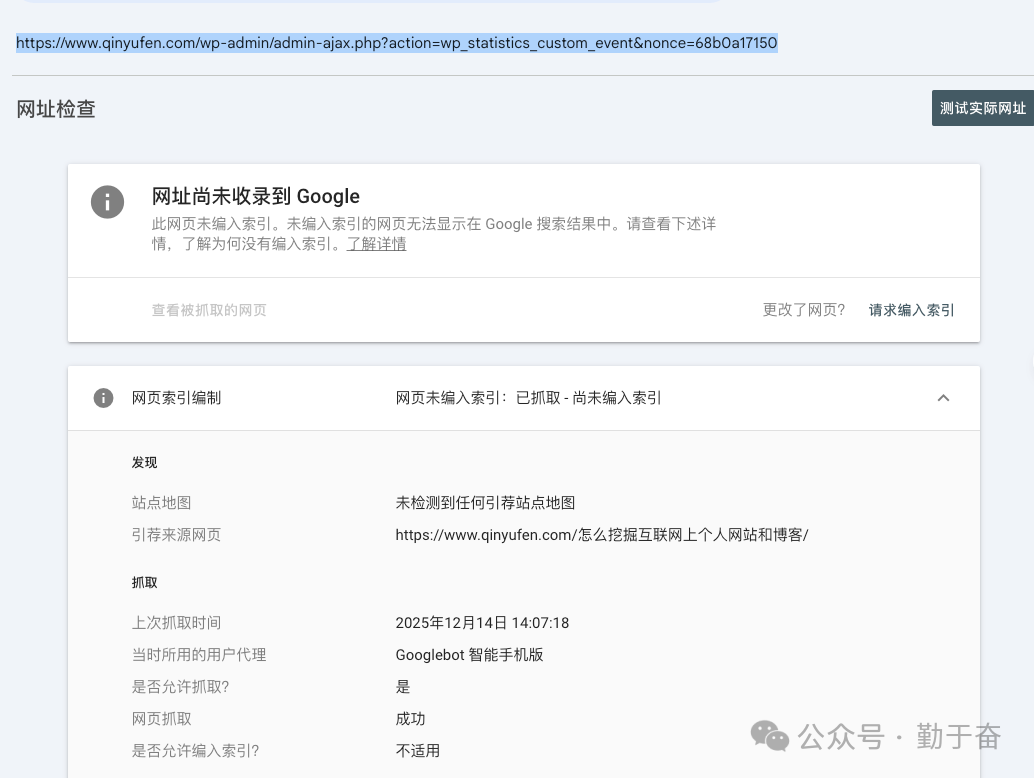Screen dimensions: 1034x778
Task: Select the 查看被抓取的网页 option
Action: pos(209,310)
